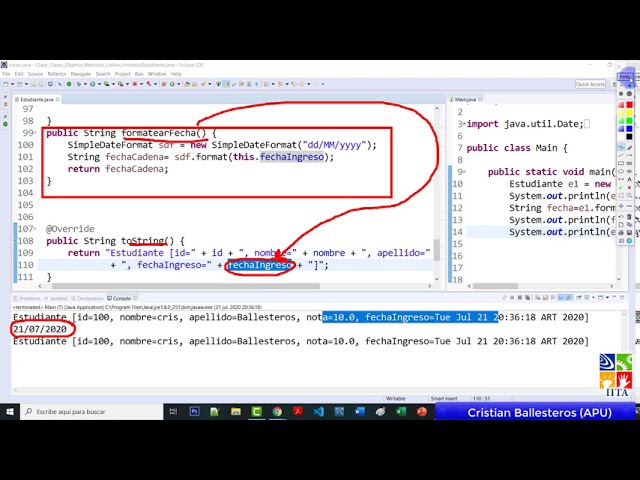Select the highlighter marker tool in annotation toolbar
Image resolution: width=640 pixels, height=480 pixels.
pos(629,147)
